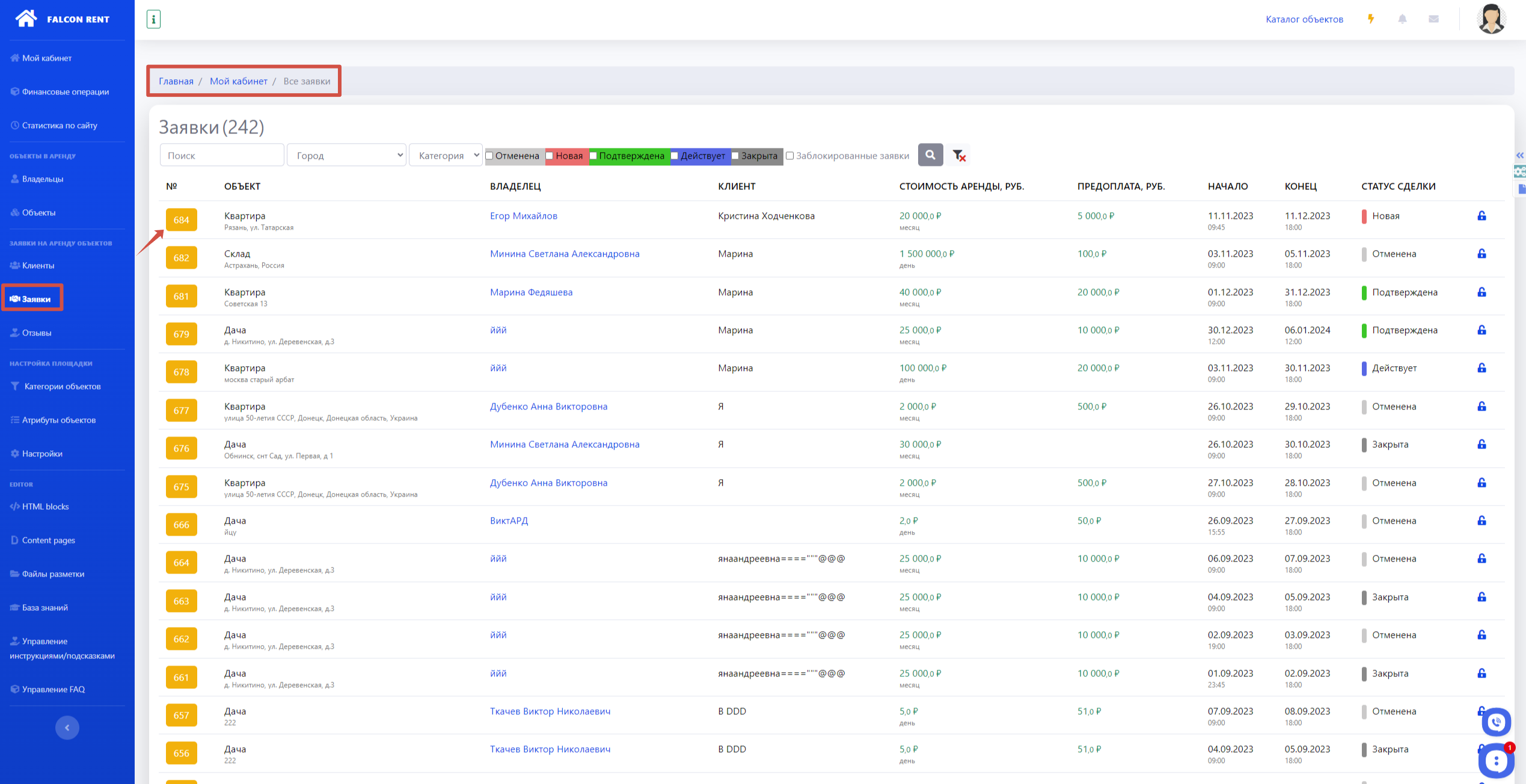Click the lightning bolt icon in header

1371,19
